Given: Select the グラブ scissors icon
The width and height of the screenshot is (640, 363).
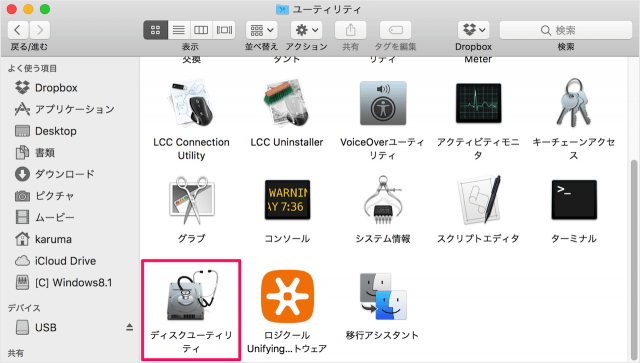Looking at the screenshot, I should [191, 200].
